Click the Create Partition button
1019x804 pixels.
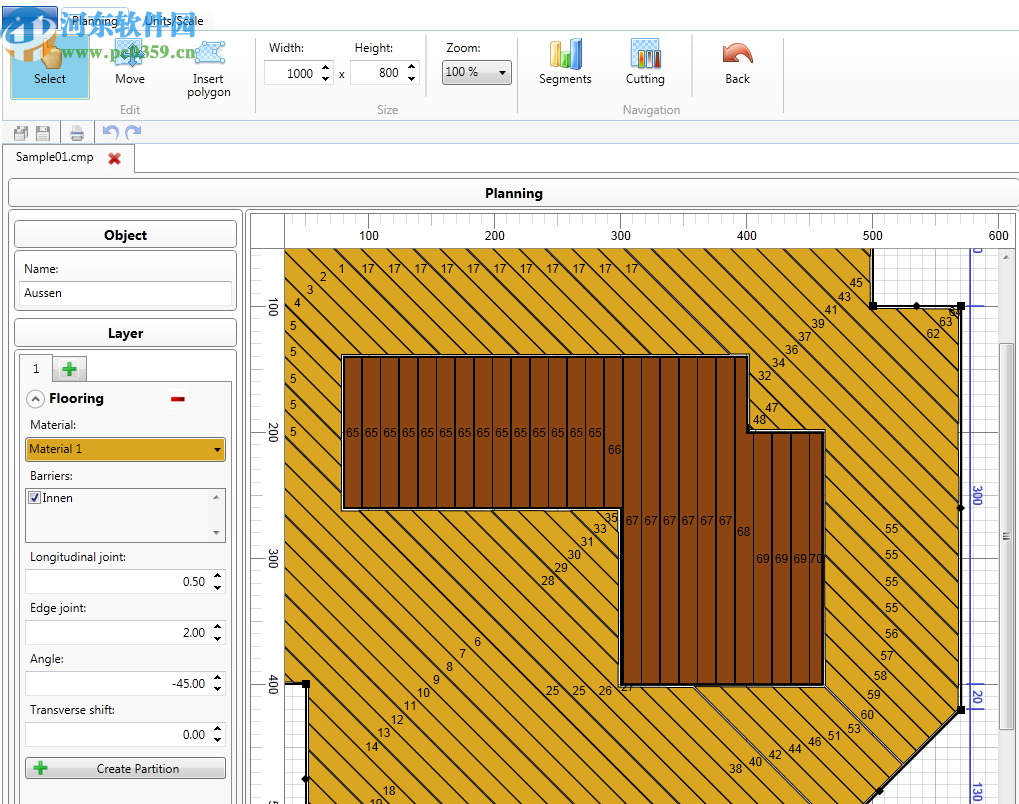tap(125, 769)
